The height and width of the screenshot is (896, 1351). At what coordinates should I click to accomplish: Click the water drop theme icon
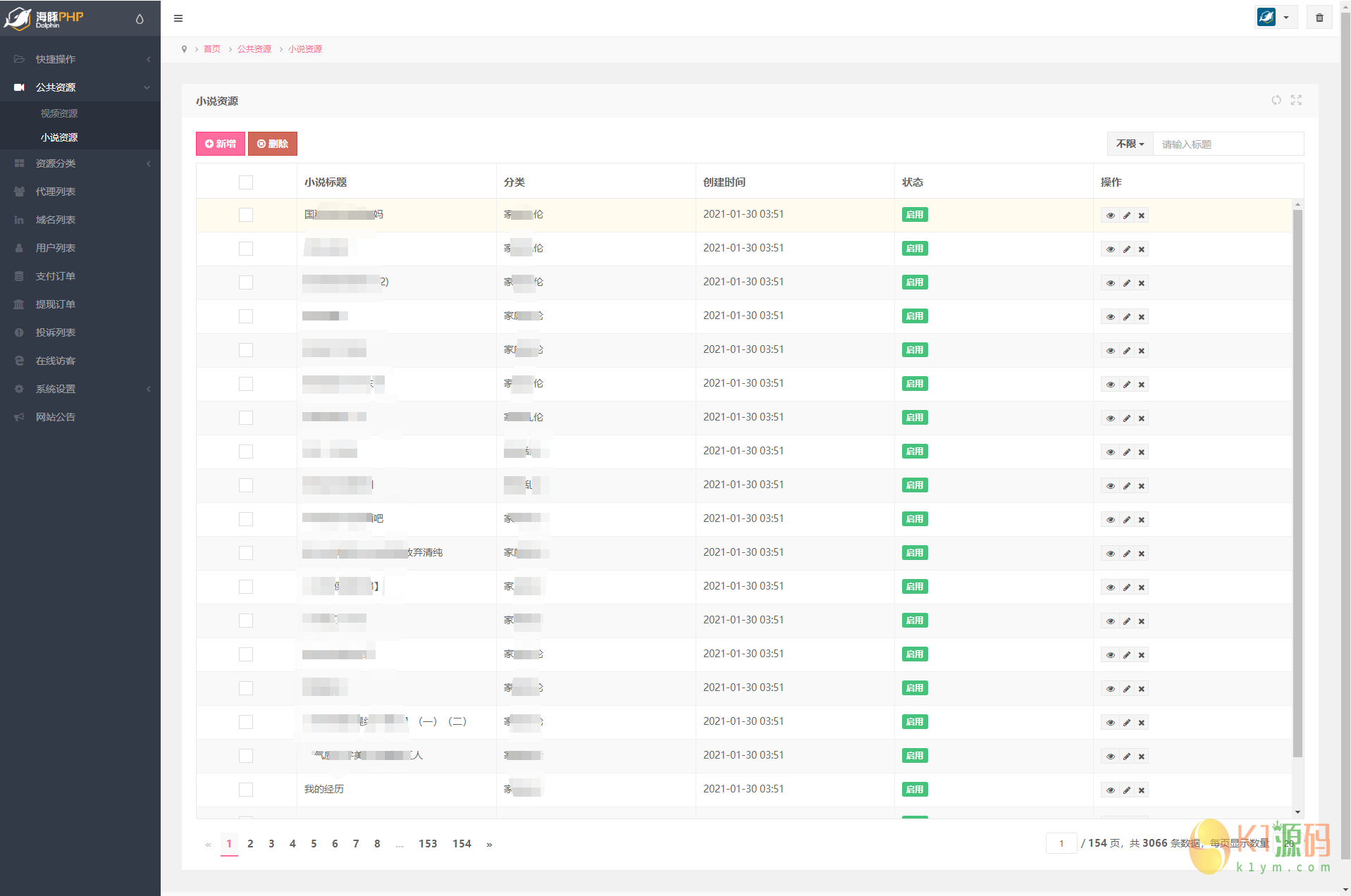[140, 19]
